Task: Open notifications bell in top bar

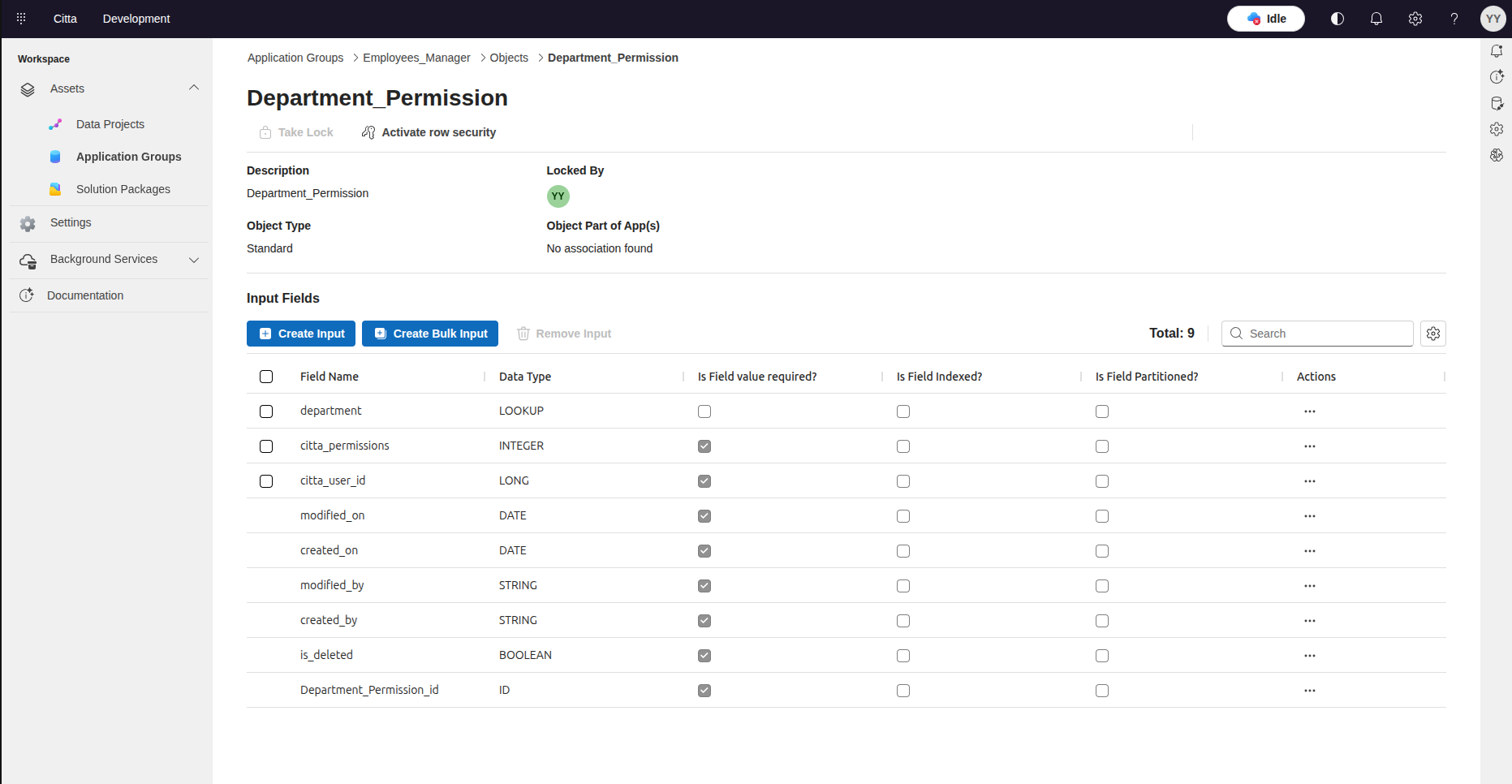Action: (1376, 19)
